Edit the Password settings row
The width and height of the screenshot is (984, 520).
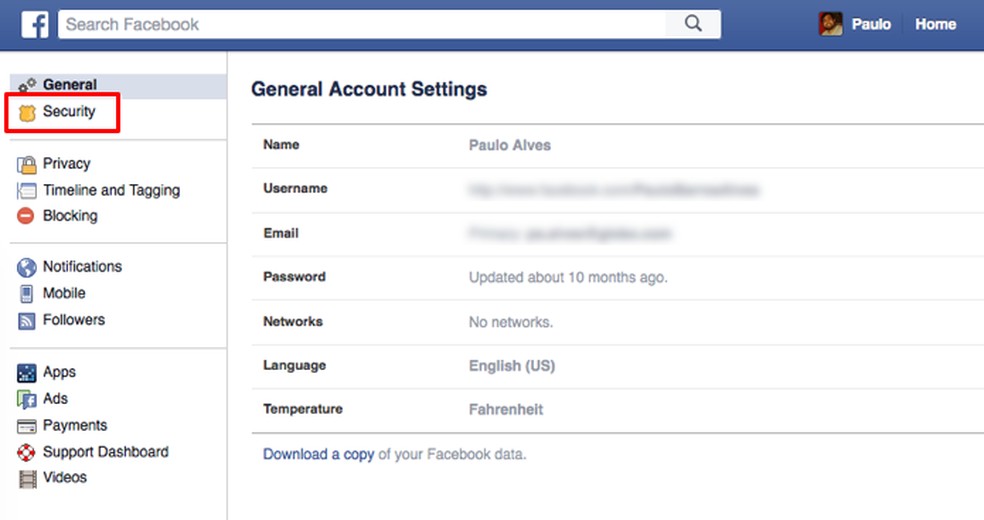pos(567,277)
